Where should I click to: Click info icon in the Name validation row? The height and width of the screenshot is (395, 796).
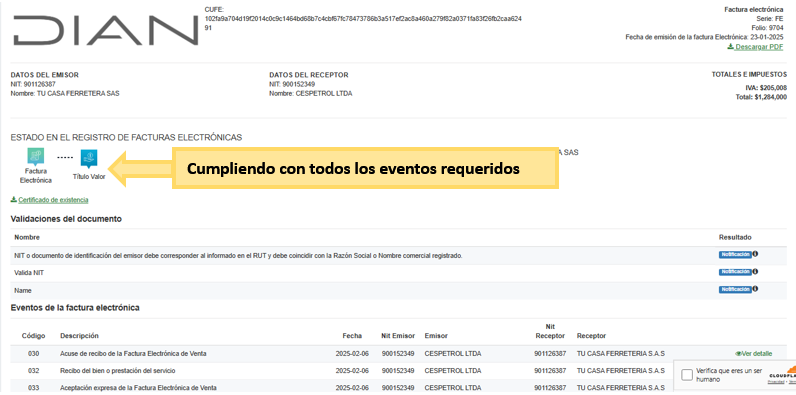[x=755, y=289]
